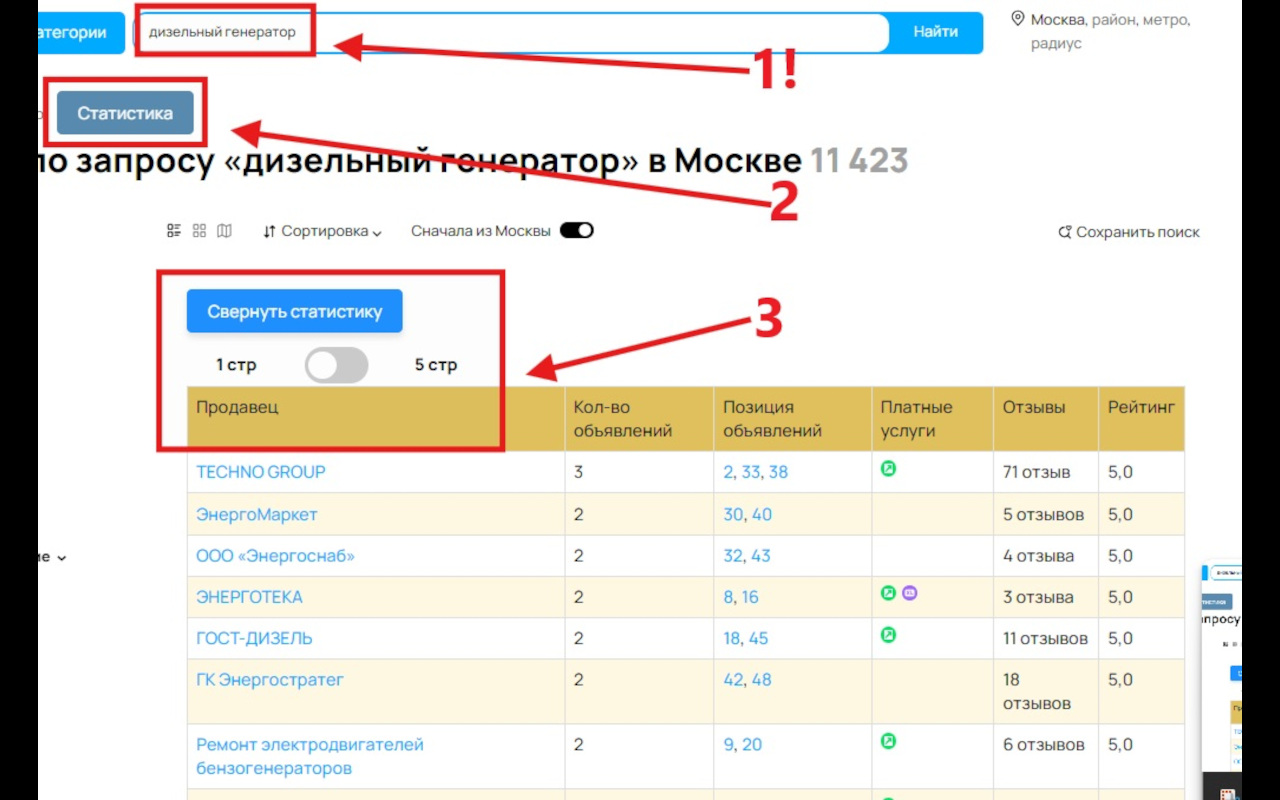Click the Позиция объявлений column header
This screenshot has height=800, width=1280.
pyautogui.click(x=793, y=419)
